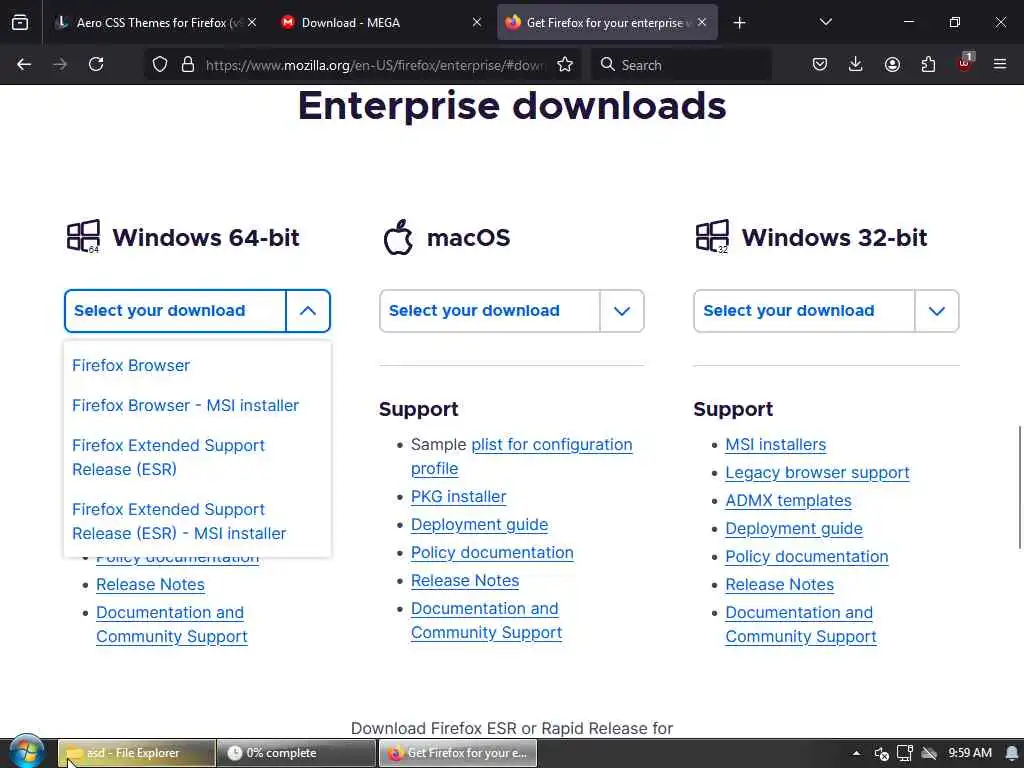This screenshot has width=1024, height=768.
Task: Open a new tab with plus button
Action: click(739, 23)
